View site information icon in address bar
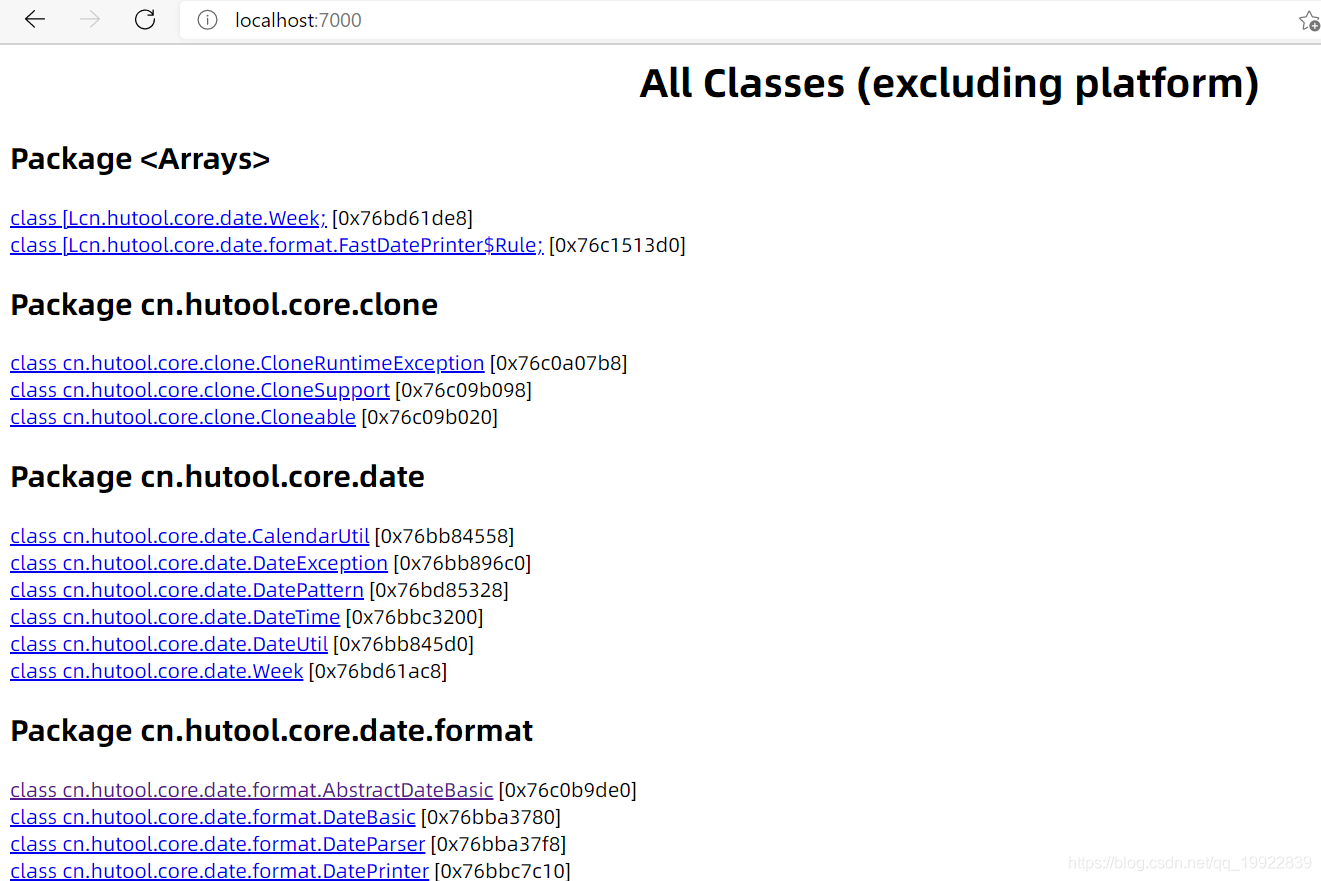This screenshot has width=1321, height=881. tap(207, 20)
